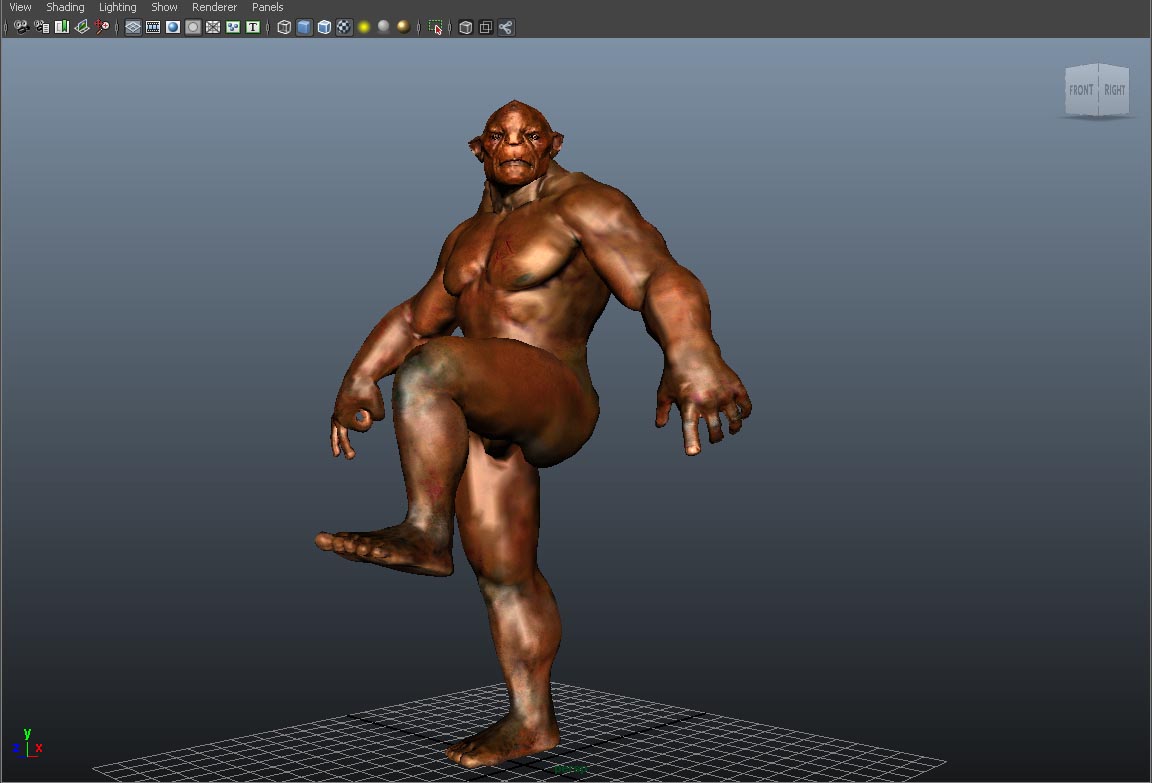Toggle the viewport Grid display icon
This screenshot has width=1152, height=783.
[133, 27]
